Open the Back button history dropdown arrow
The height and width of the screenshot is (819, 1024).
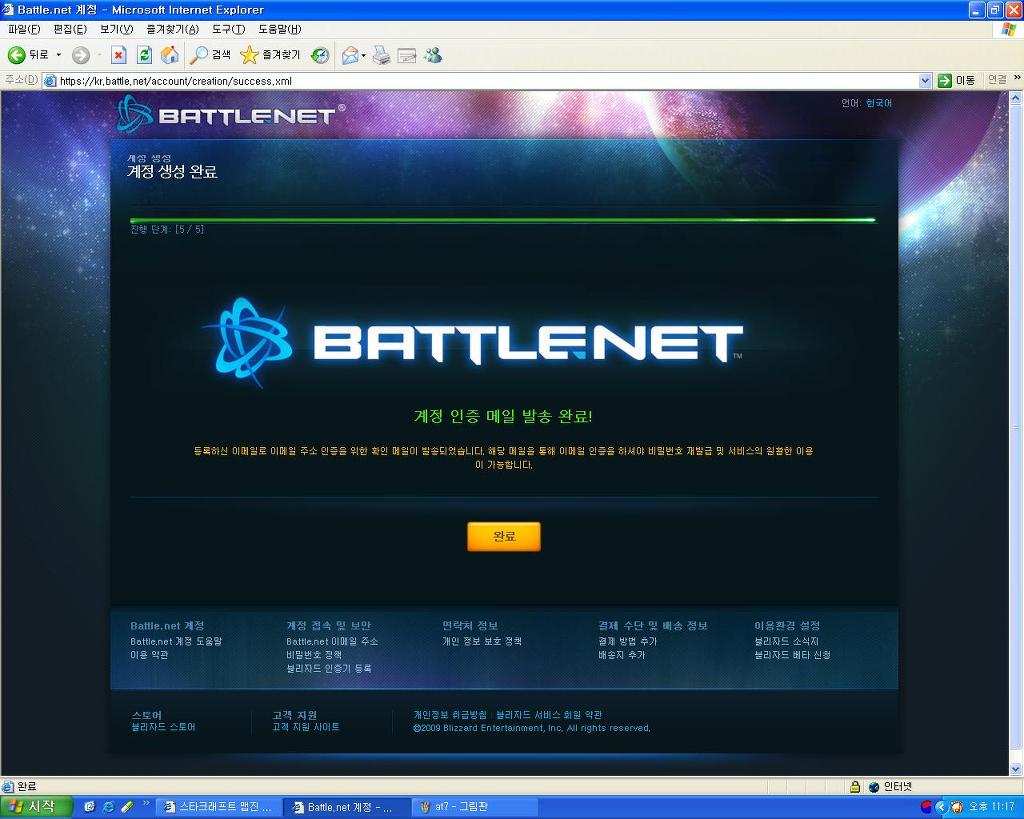click(58, 55)
